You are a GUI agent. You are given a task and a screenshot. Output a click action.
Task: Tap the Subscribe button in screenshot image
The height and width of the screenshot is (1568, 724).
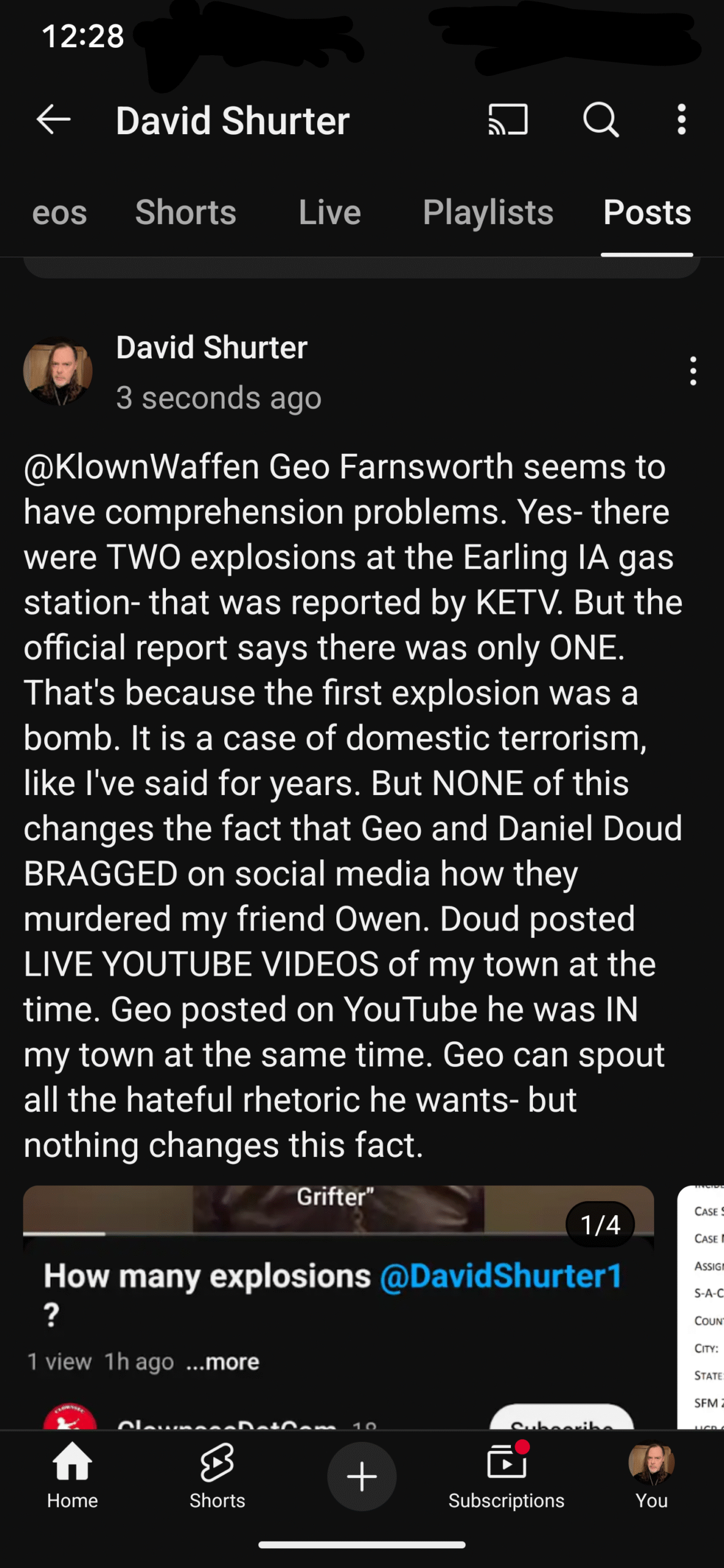pyautogui.click(x=562, y=1419)
